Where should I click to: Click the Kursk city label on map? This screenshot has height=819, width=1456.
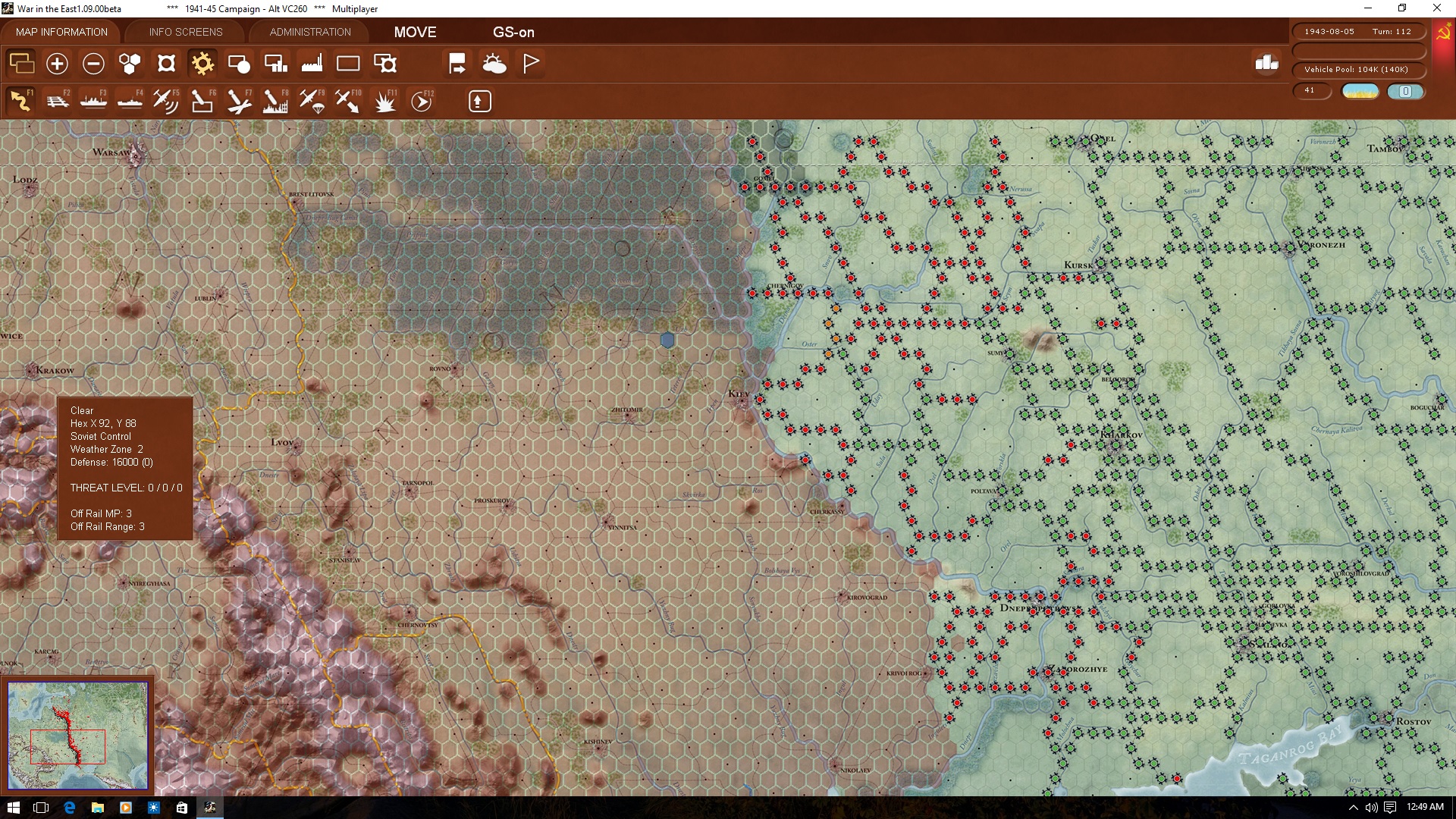coord(1078,265)
